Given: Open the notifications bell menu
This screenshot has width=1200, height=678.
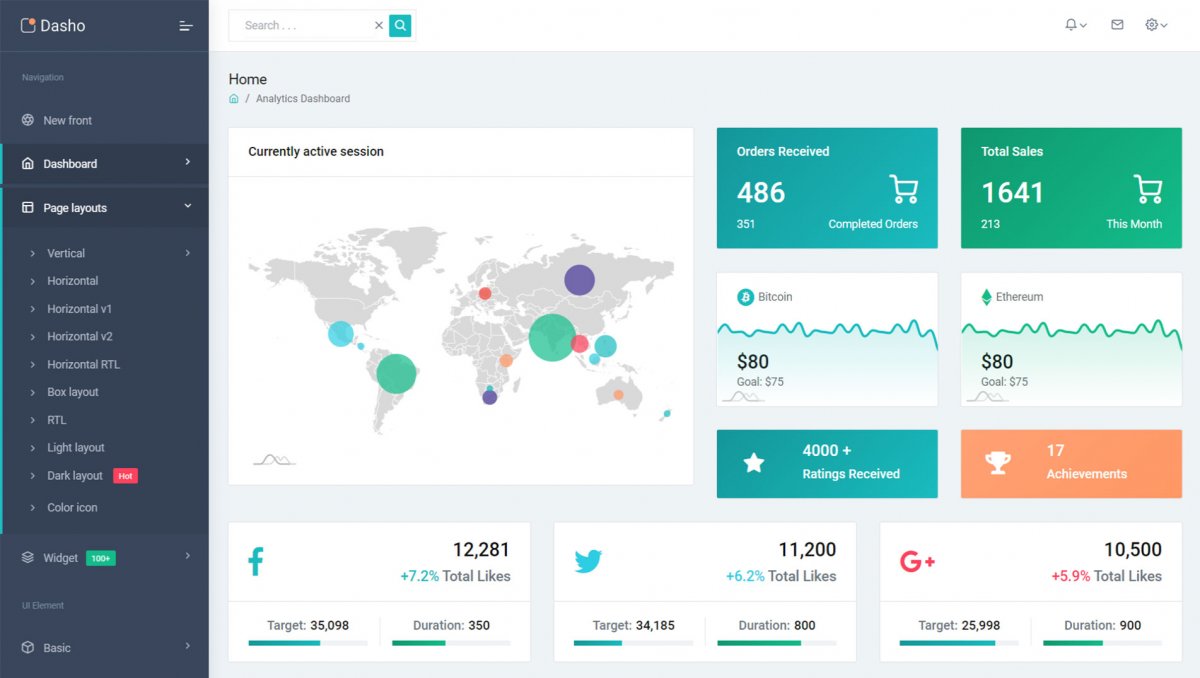Looking at the screenshot, I should pyautogui.click(x=1075, y=25).
